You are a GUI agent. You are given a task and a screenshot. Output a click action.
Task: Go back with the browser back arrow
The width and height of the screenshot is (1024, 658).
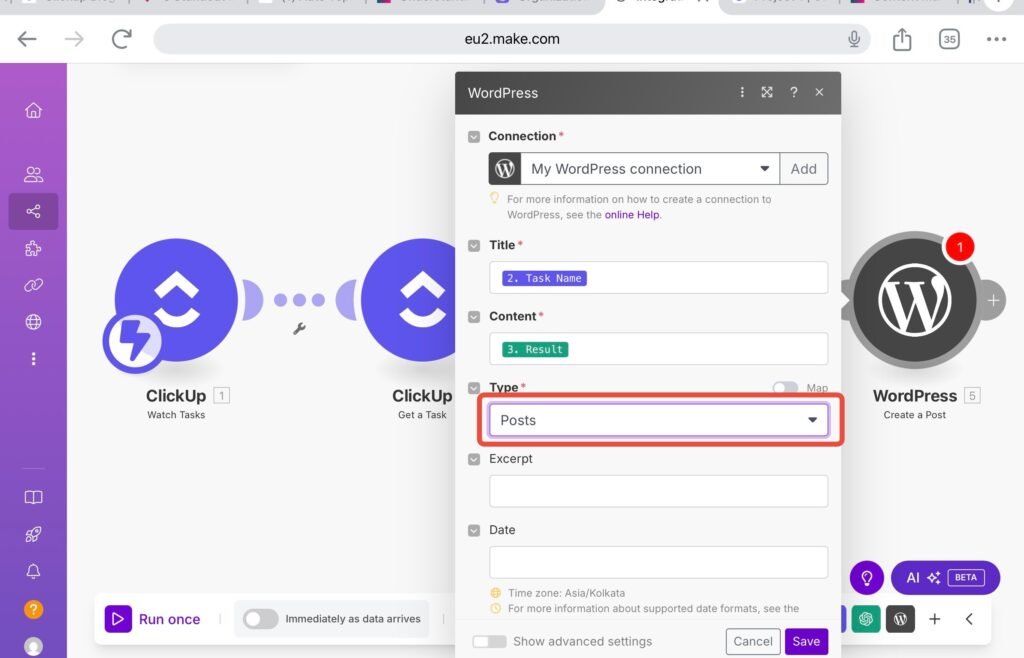27,39
